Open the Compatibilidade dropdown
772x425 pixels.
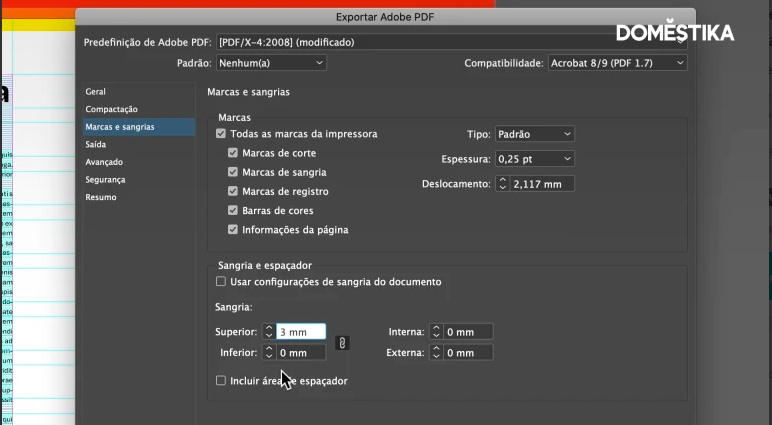coord(617,63)
